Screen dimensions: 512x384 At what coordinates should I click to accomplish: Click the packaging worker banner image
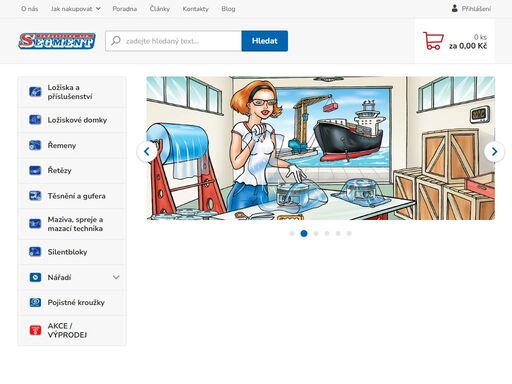click(321, 148)
